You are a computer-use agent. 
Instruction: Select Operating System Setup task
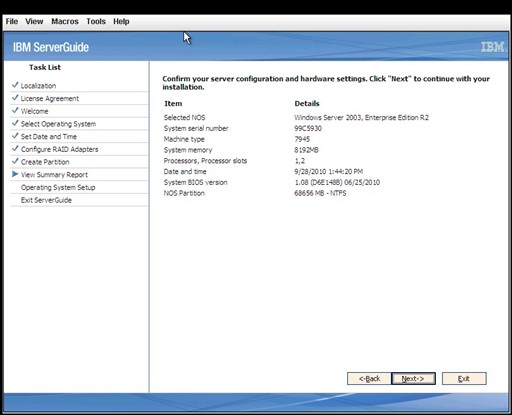(58, 187)
